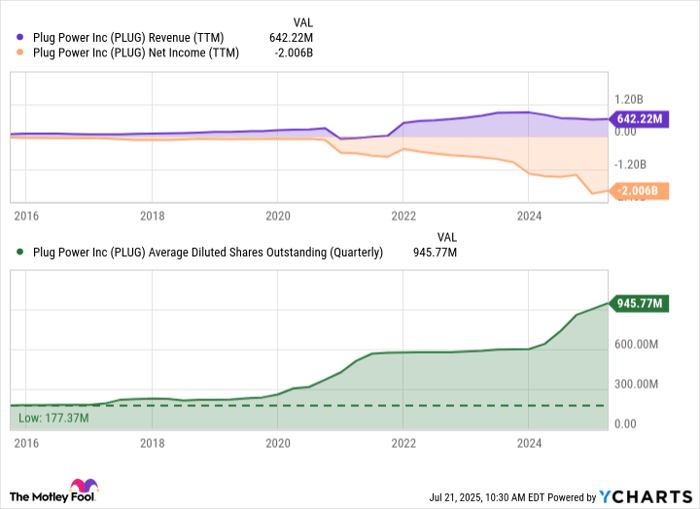
Task: Click the 1.20B y-axis label
Action: coord(629,99)
